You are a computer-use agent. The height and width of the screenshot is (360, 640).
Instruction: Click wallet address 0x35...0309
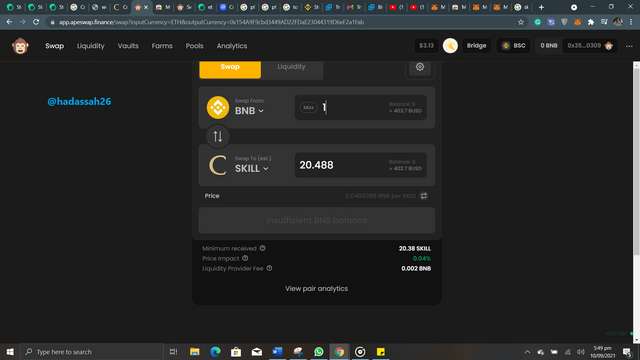coord(589,46)
